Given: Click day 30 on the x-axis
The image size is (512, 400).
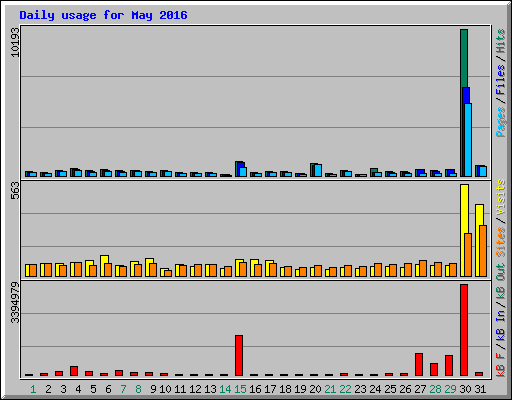Looking at the screenshot, I should [465, 389].
